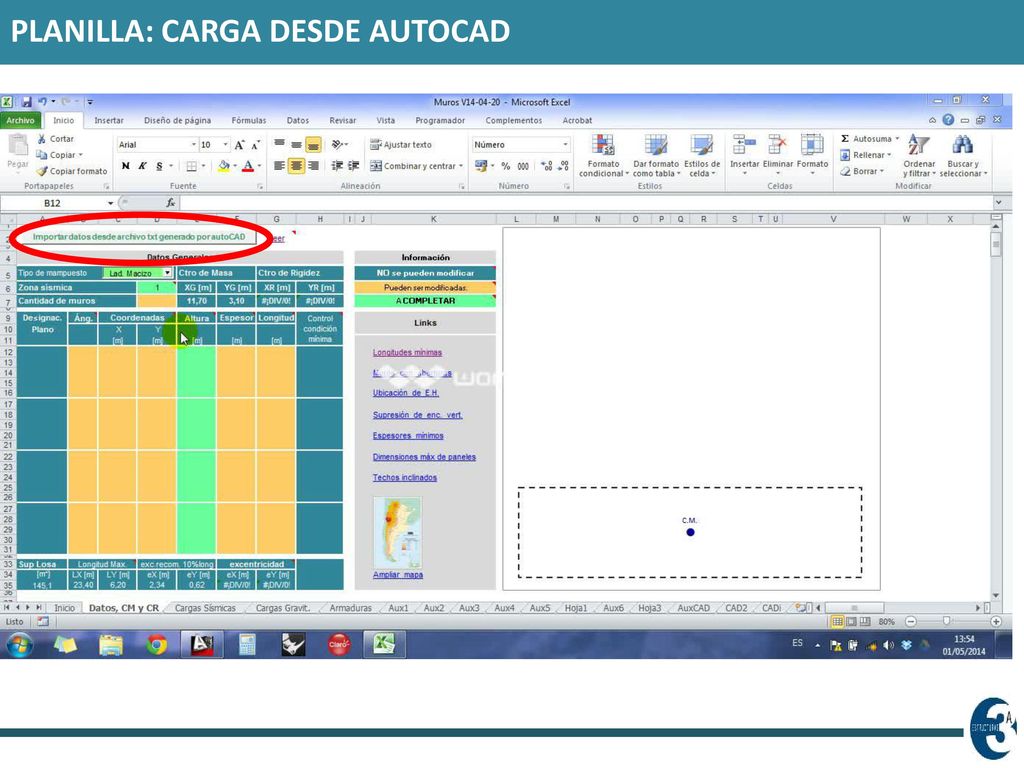Apply the font color red A

click(x=248, y=166)
